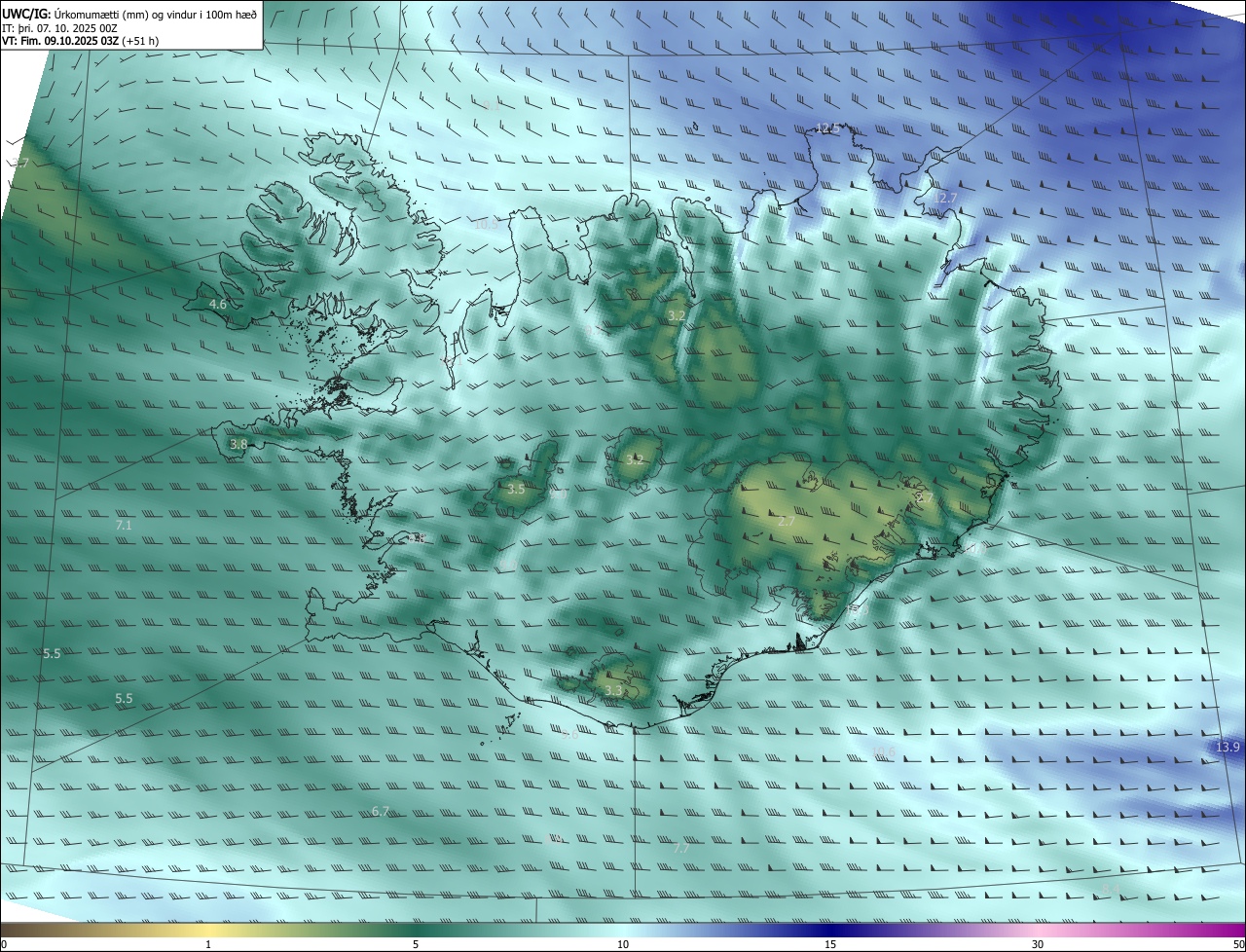Click the color scale label 1
The image size is (1246, 952).
click(x=208, y=944)
